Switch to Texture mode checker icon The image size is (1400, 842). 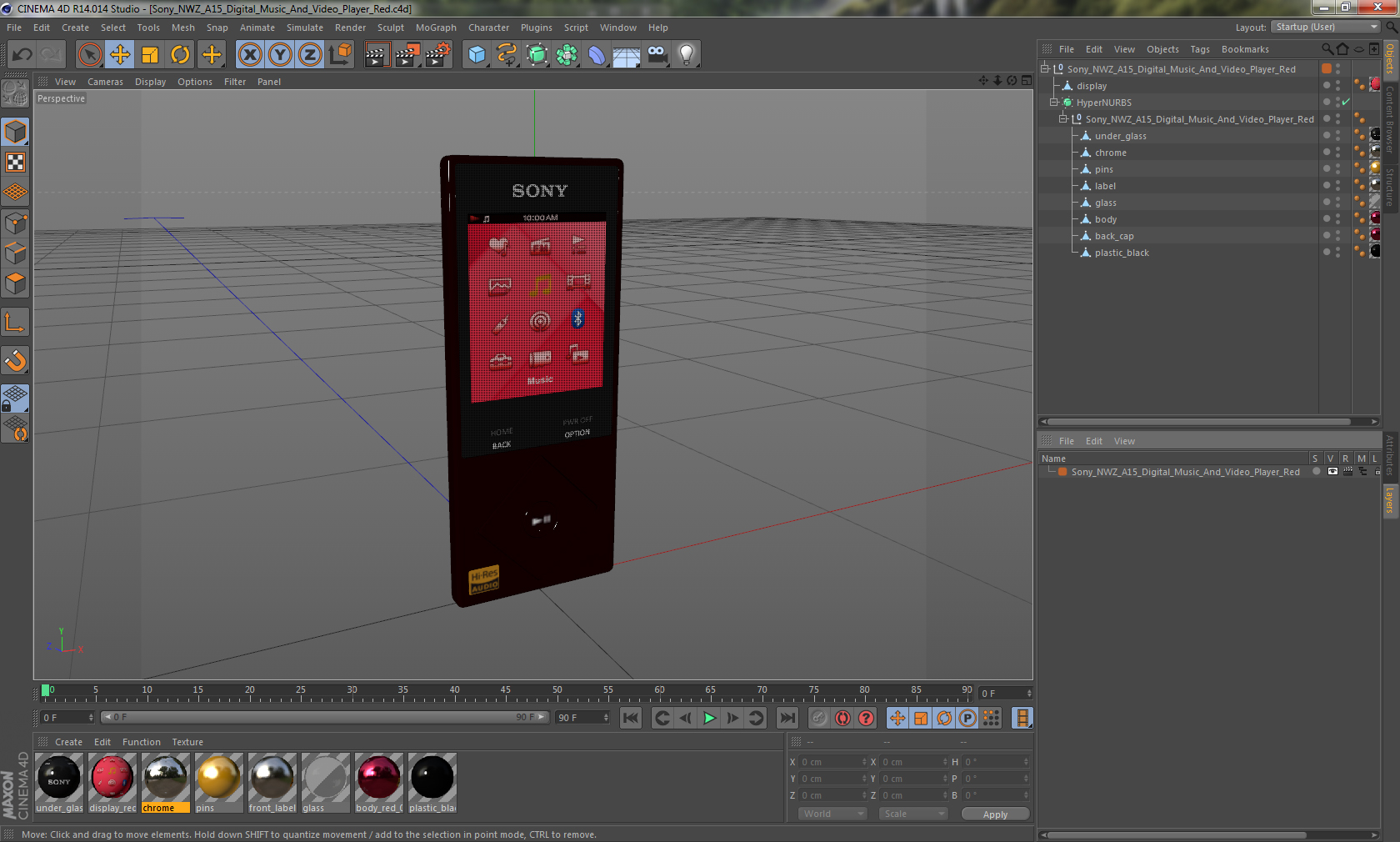[15, 162]
